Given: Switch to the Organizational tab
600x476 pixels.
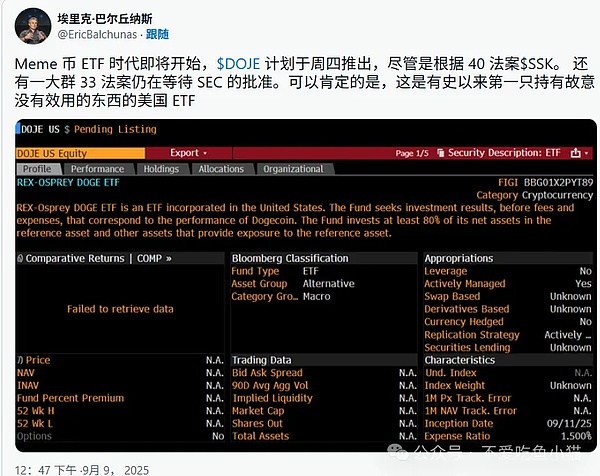Looking at the screenshot, I should (293, 169).
